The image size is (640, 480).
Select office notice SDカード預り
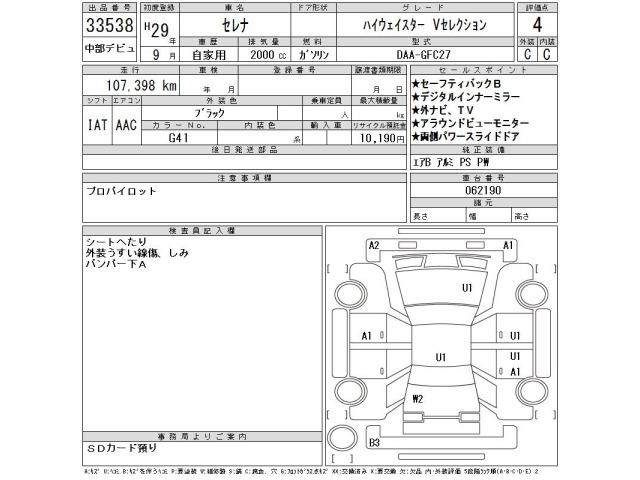122,448
